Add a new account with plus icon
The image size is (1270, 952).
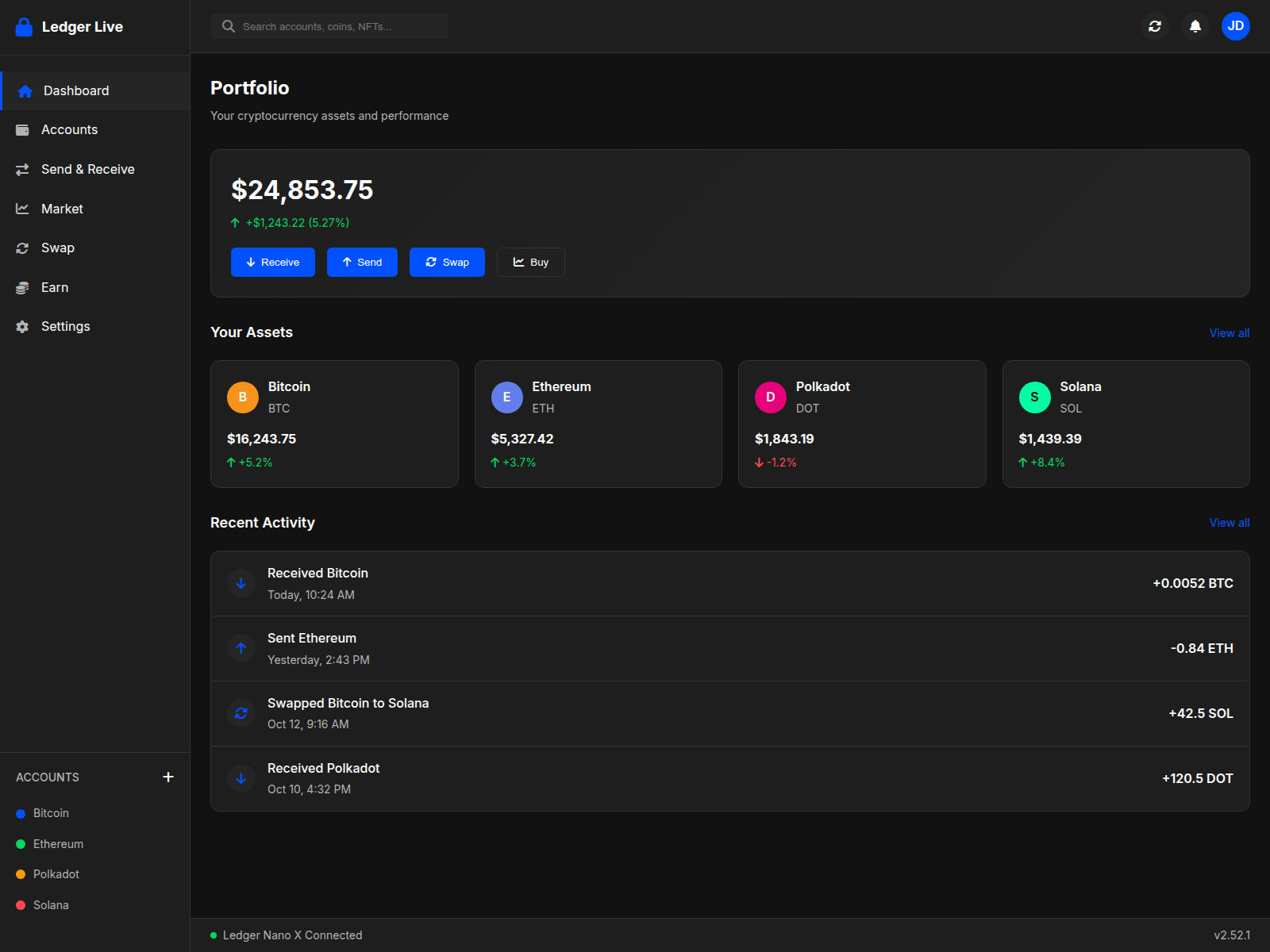(168, 777)
